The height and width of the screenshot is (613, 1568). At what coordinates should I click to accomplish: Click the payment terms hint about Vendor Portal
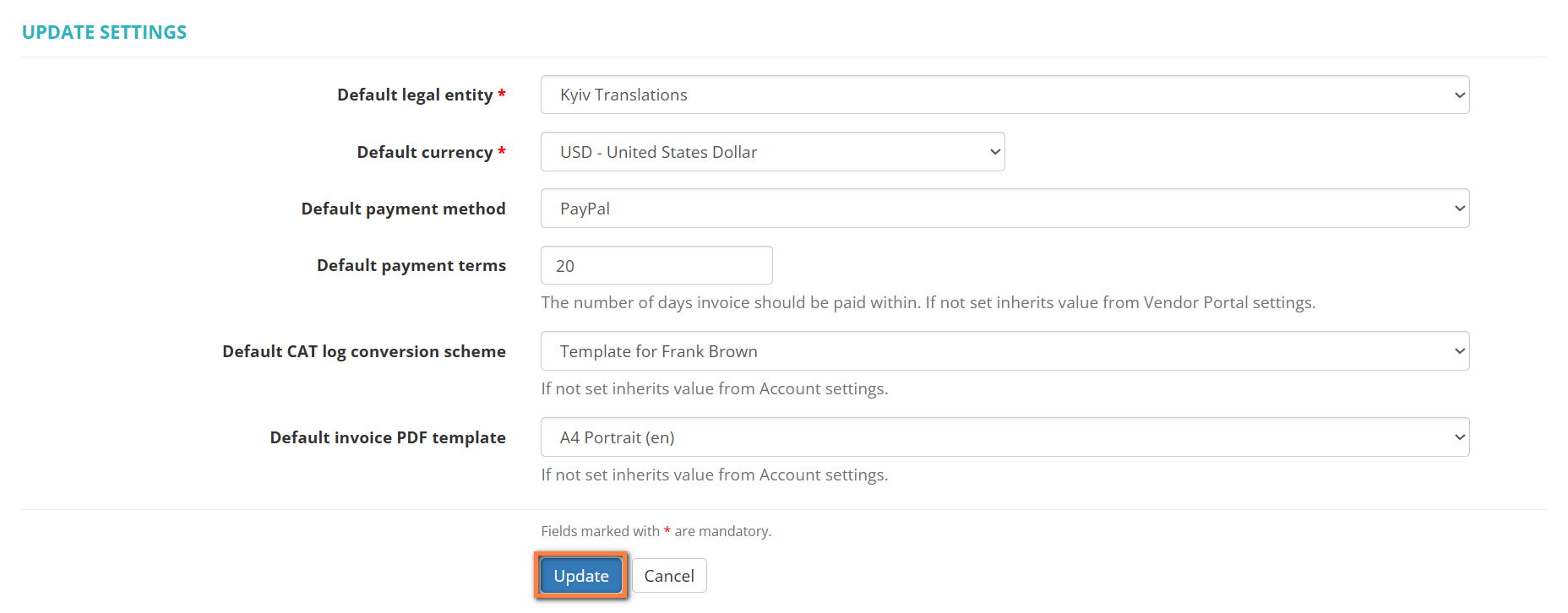point(928,303)
